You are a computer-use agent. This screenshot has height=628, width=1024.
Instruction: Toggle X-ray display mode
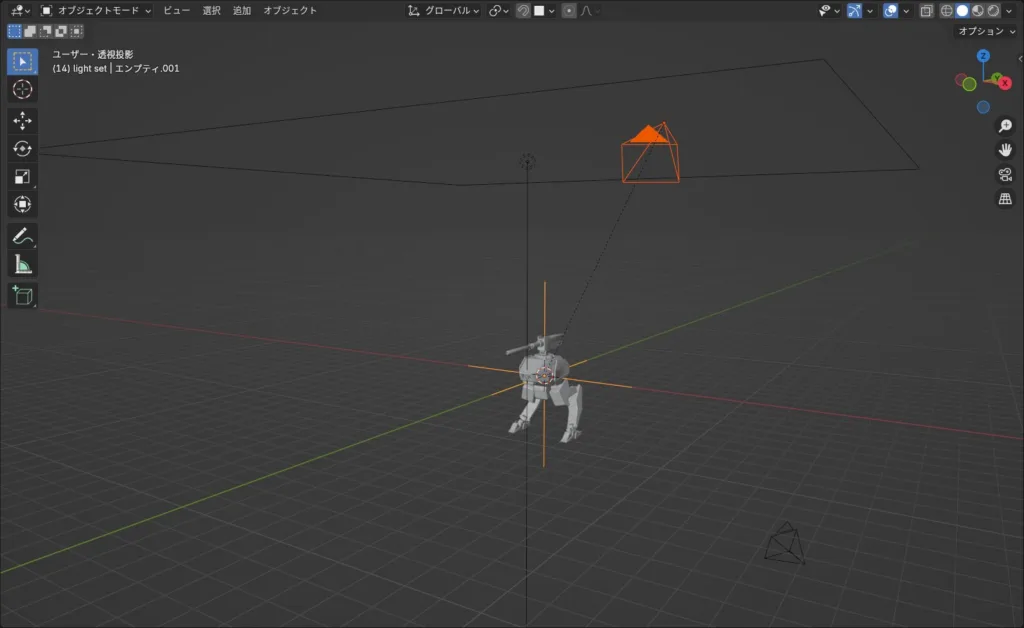pos(926,11)
